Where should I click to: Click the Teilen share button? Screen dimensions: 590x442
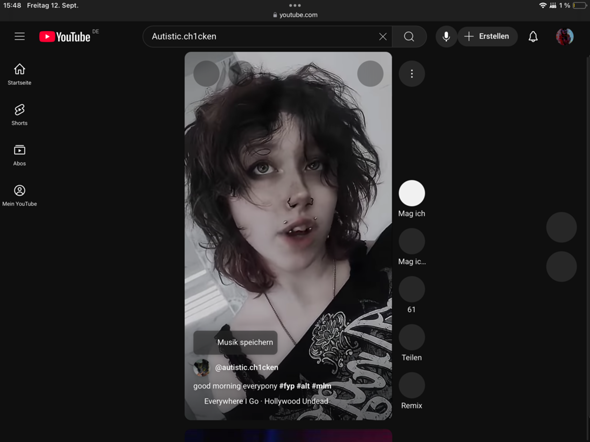(x=412, y=337)
